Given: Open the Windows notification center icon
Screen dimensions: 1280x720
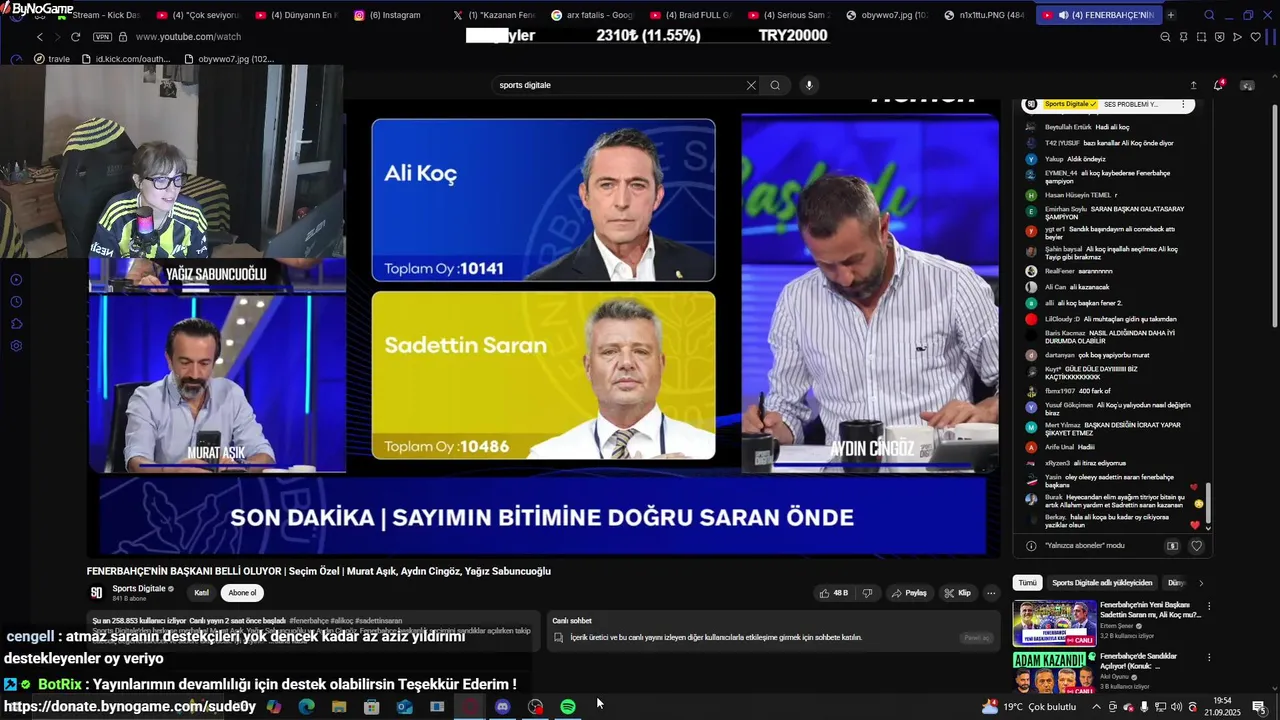Looking at the screenshot, I should coord(1259,707).
